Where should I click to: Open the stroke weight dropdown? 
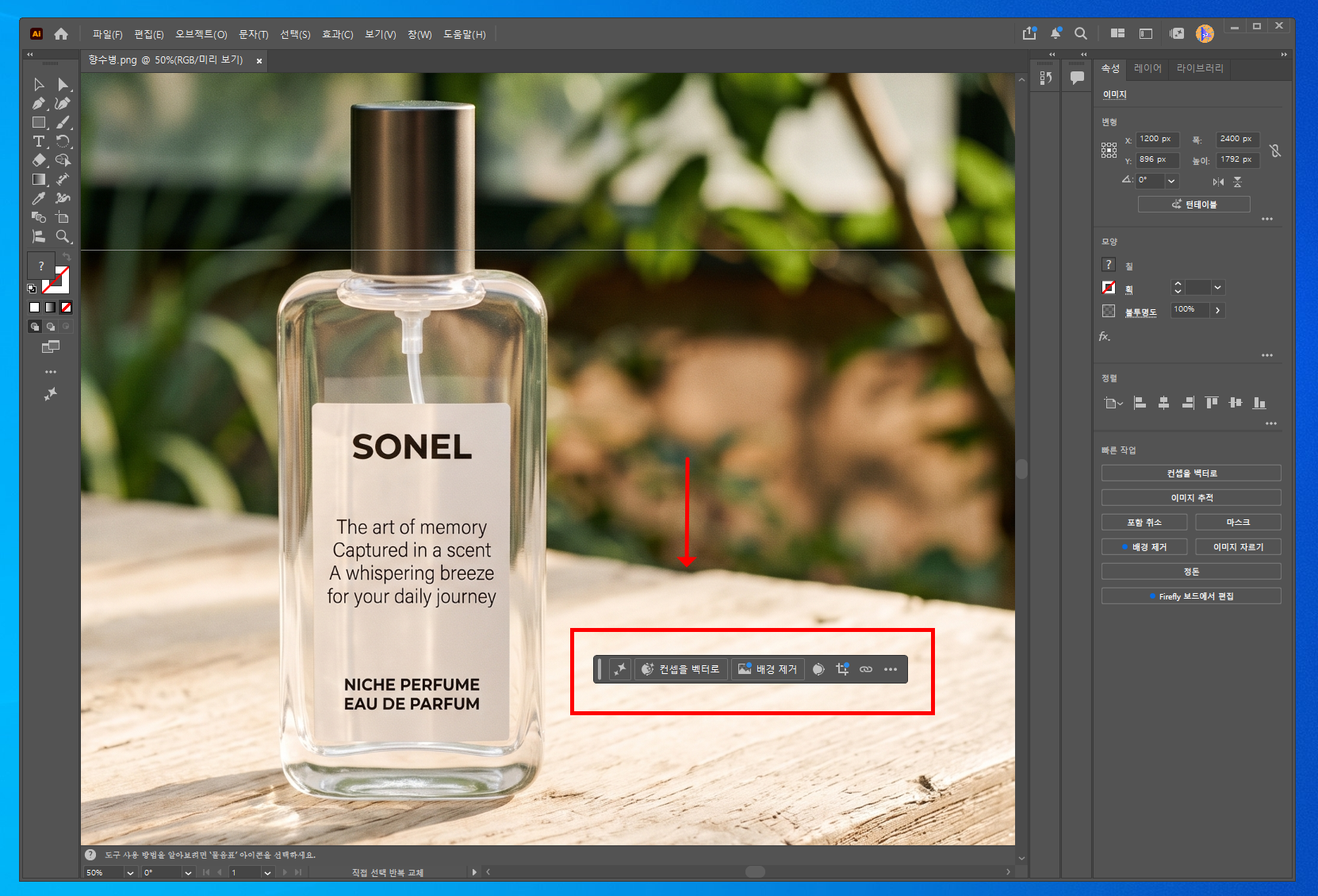point(1217,287)
